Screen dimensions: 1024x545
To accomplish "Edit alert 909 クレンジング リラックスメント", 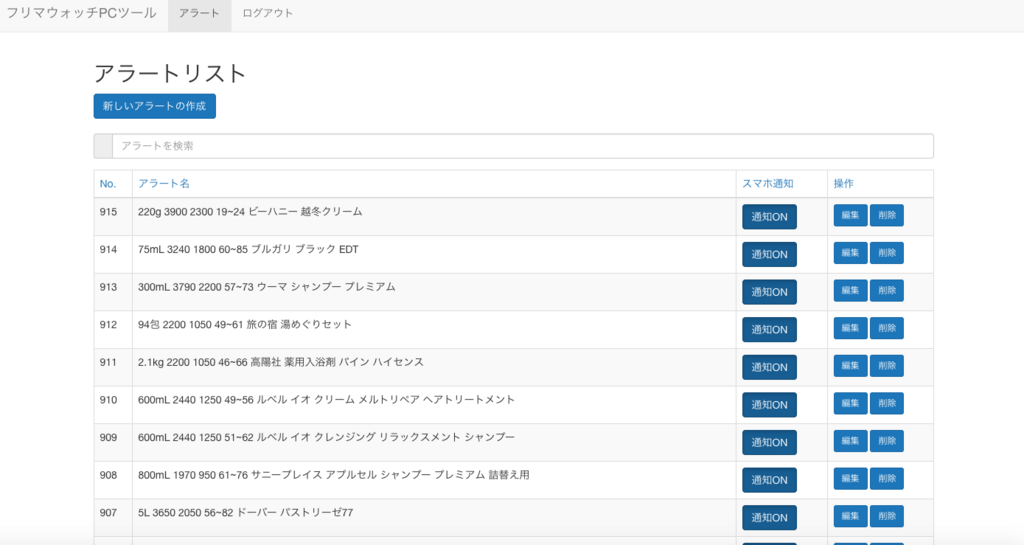I will coord(850,441).
